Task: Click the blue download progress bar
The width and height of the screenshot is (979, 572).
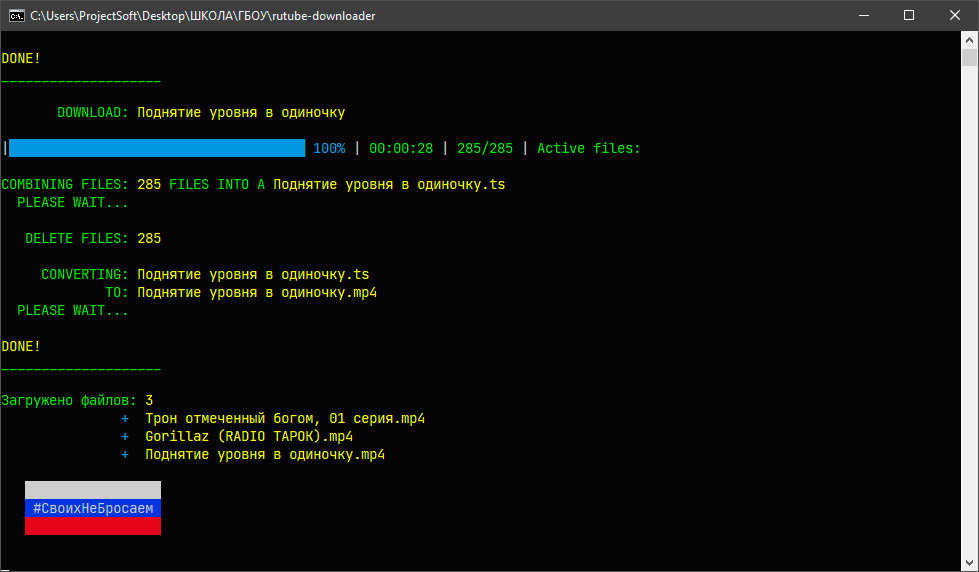Action: pos(156,148)
